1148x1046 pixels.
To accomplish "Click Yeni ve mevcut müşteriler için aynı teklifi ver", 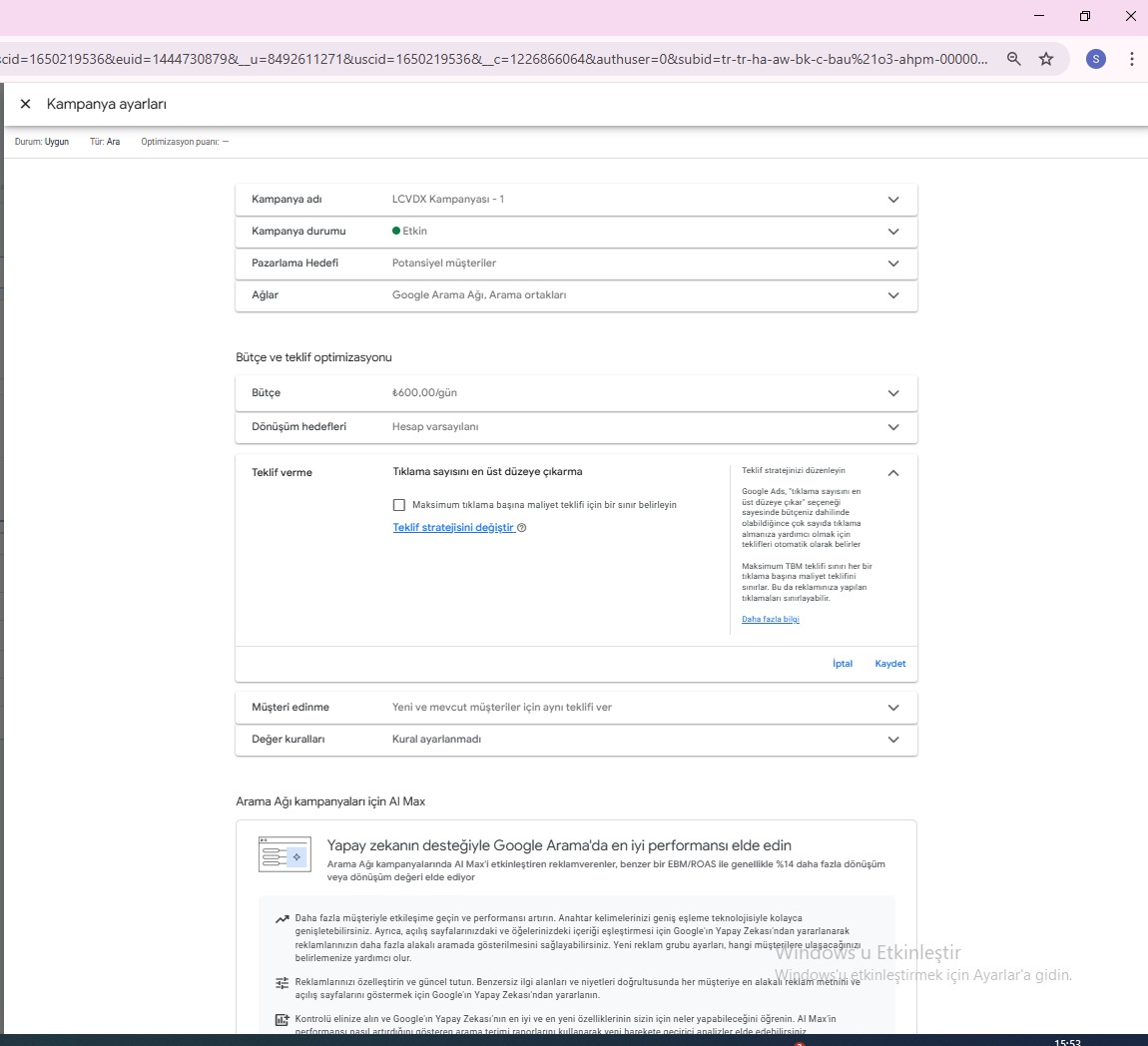I will click(501, 707).
